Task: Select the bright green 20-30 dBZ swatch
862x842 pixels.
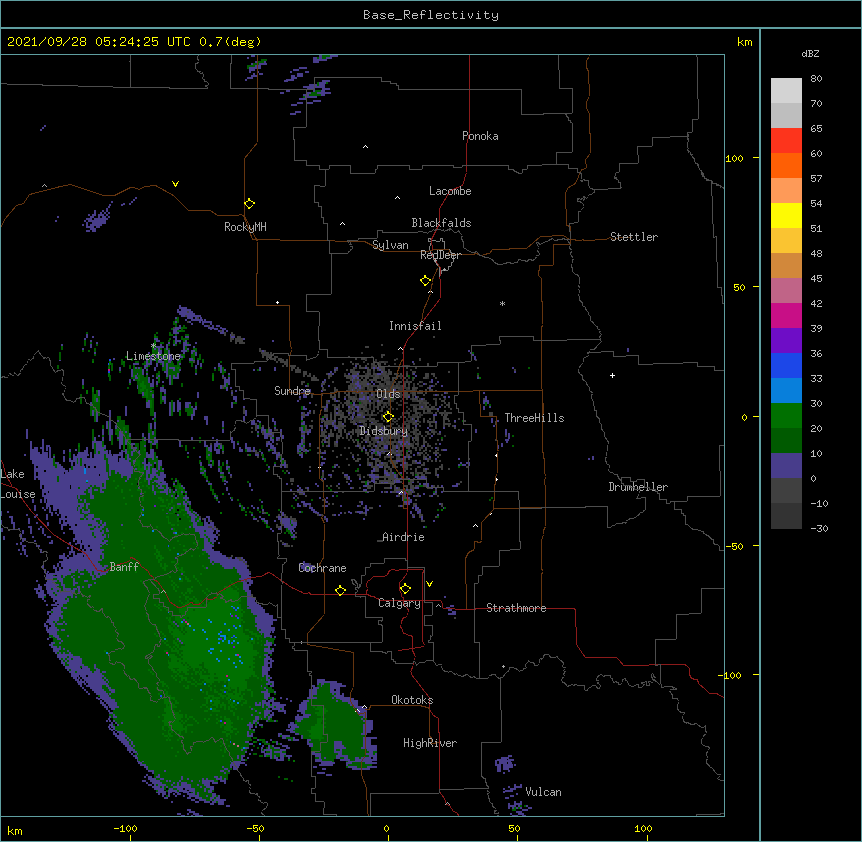Action: tap(786, 416)
